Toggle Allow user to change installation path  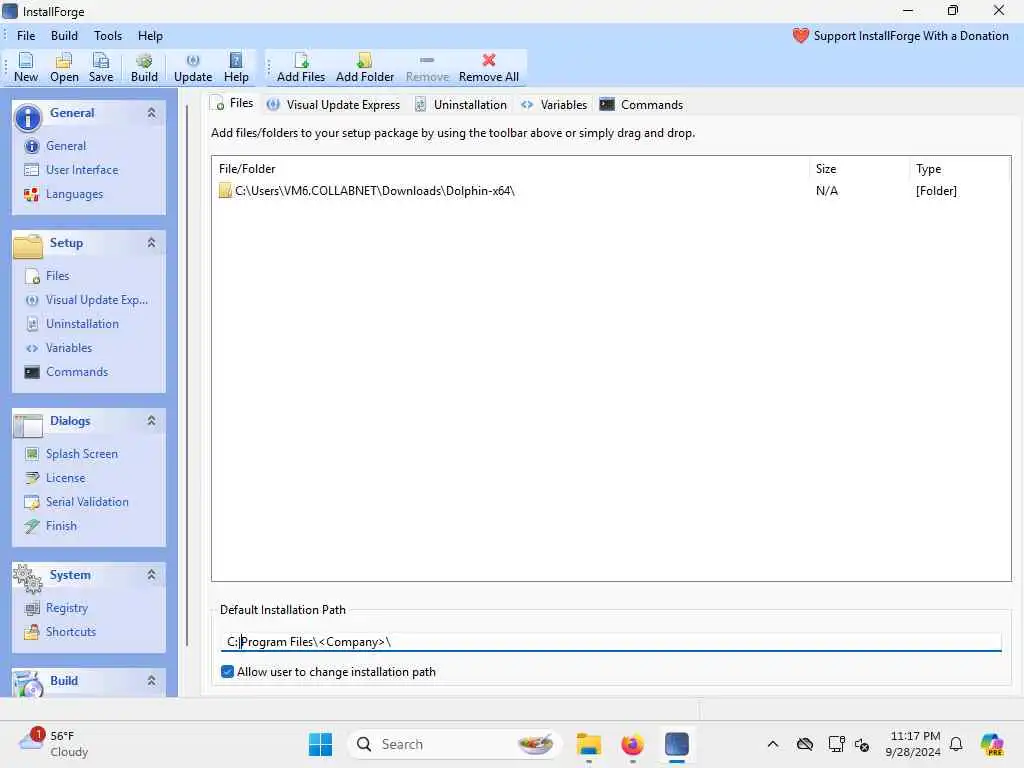227,672
